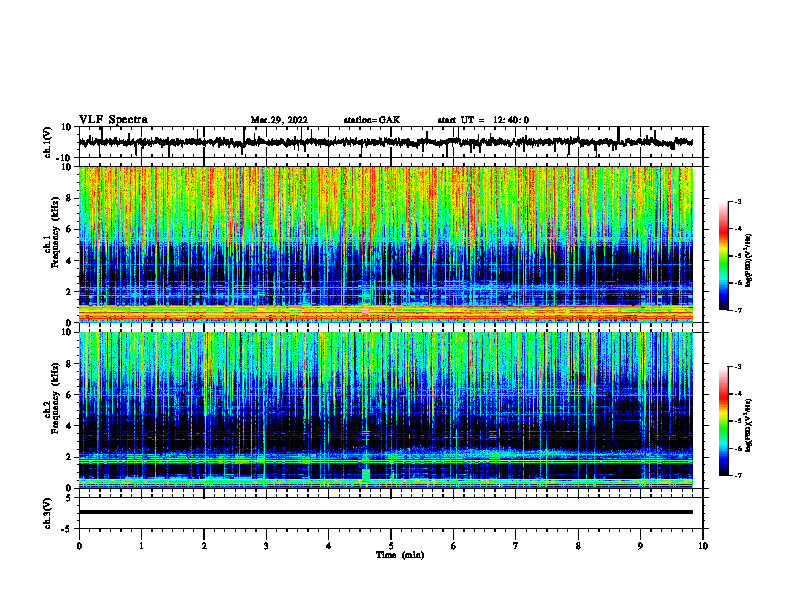
Task: Click the "-3" label on ch.1 color bar
Action: 737,202
